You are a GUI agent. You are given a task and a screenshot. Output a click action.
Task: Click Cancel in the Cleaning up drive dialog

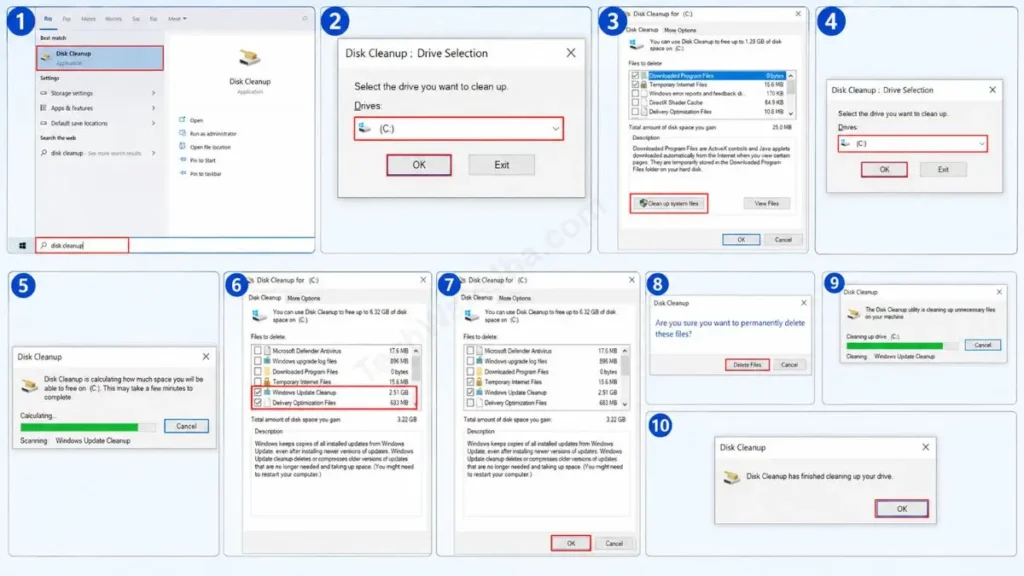982,345
